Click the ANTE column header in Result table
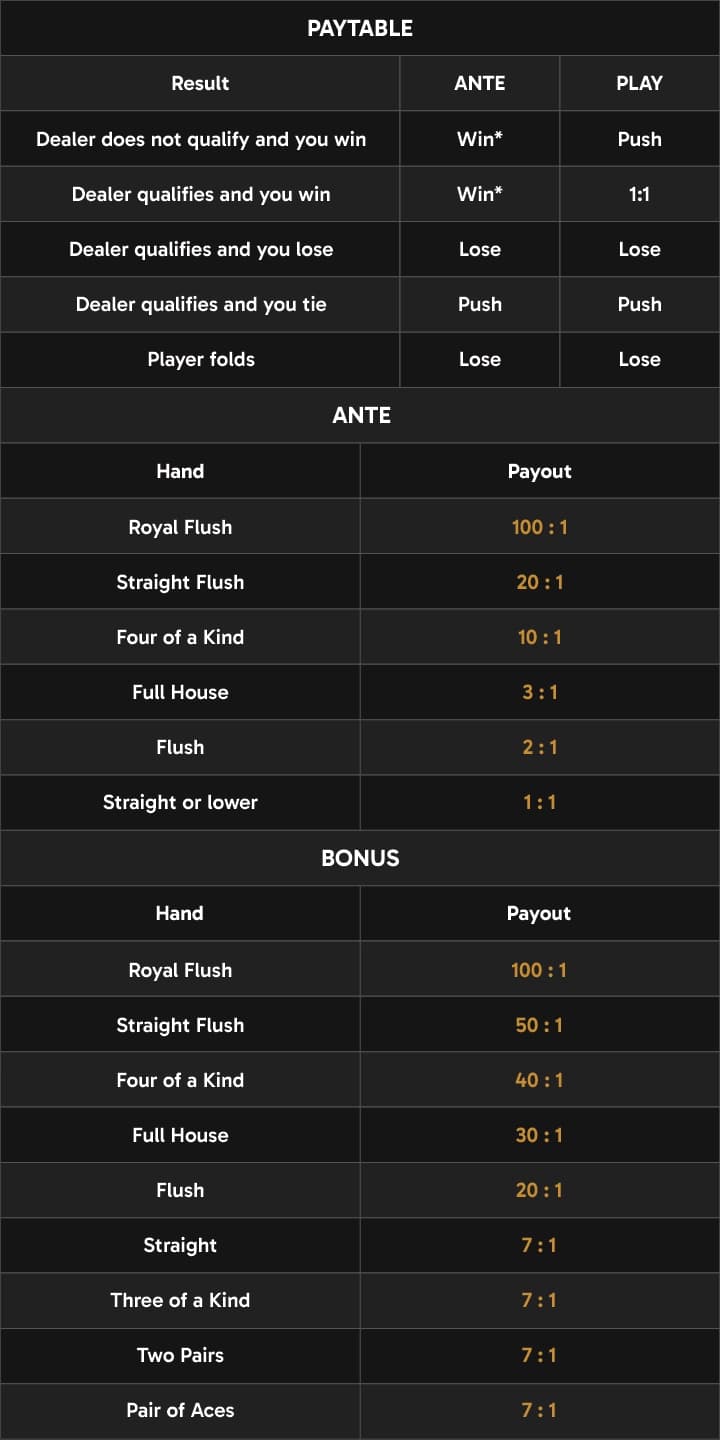 click(480, 83)
